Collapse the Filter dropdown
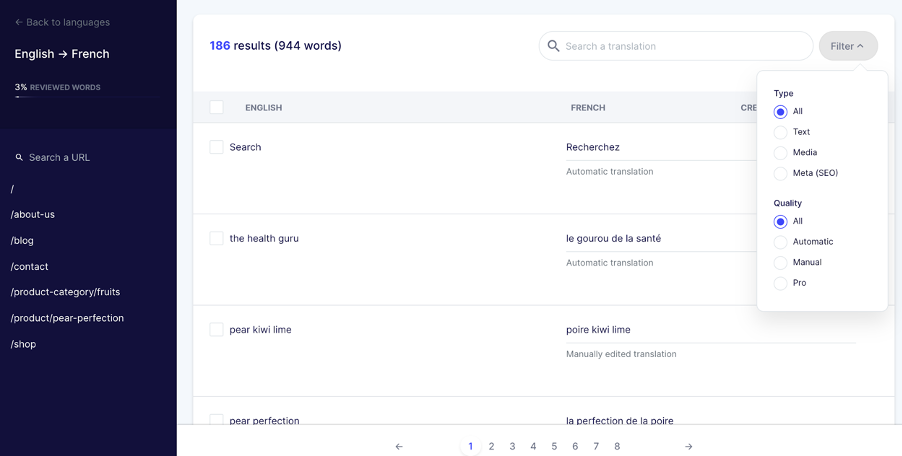Image resolution: width=902 pixels, height=456 pixels. pos(848,46)
